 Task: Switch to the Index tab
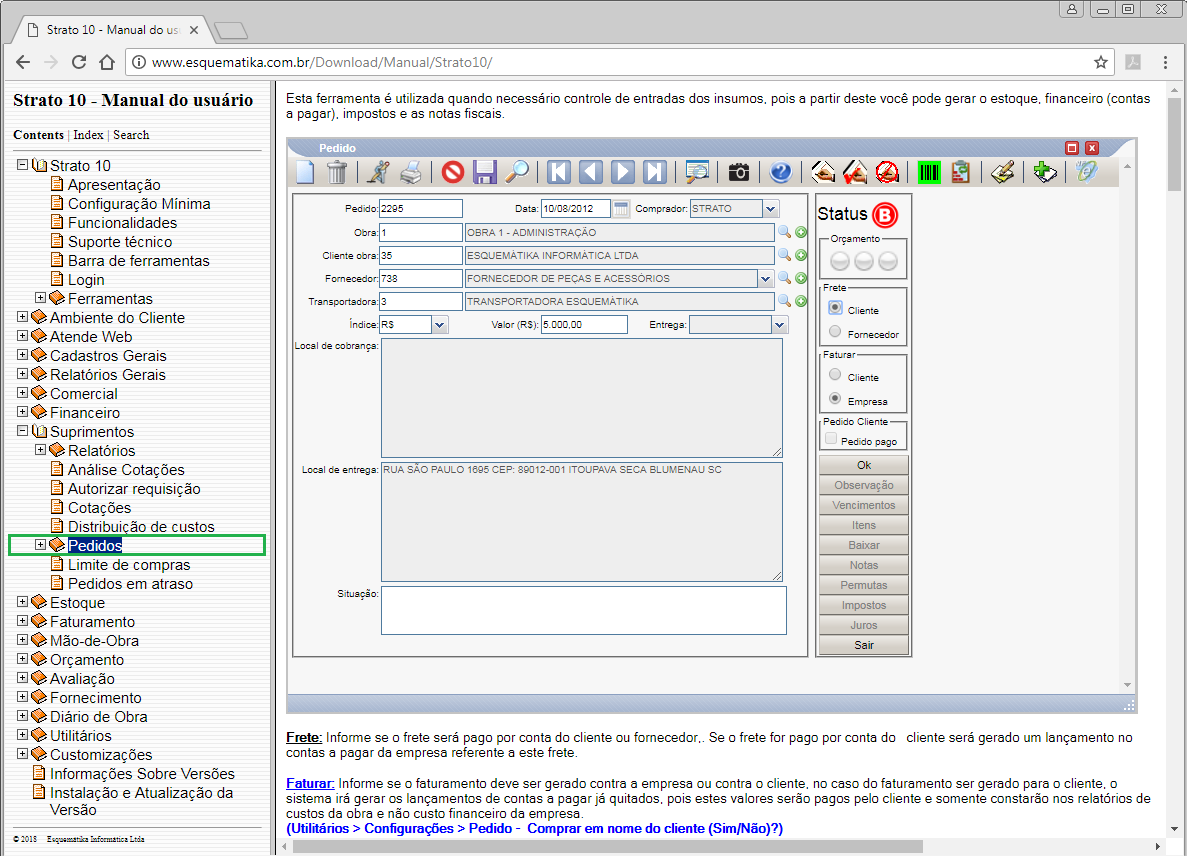[88, 135]
